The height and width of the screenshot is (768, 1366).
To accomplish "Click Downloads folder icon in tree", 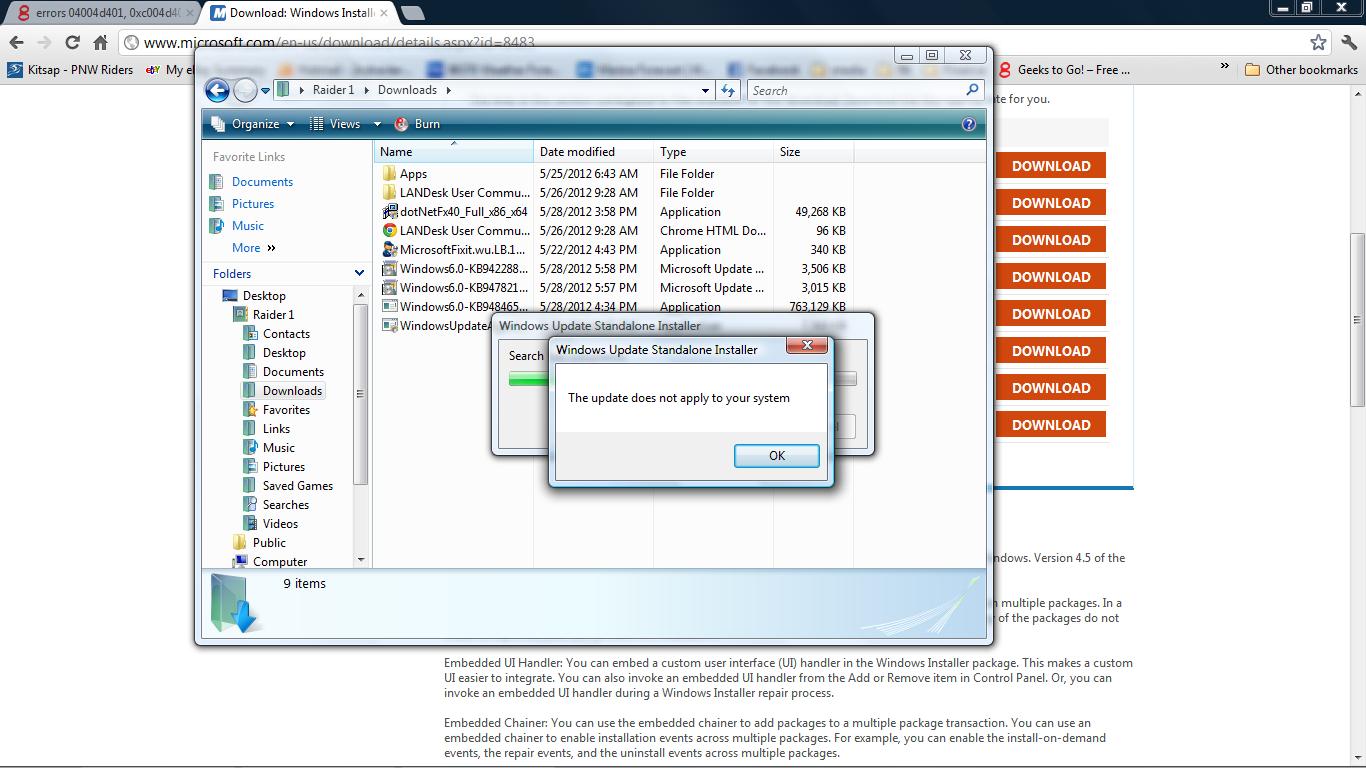I will (251, 391).
